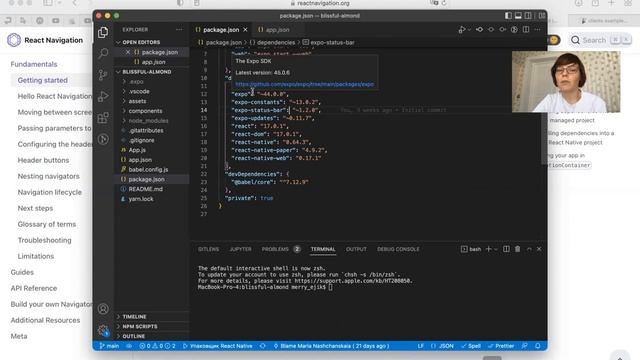
Task: Open the GitLens view in activity bar
Action: [103, 139]
